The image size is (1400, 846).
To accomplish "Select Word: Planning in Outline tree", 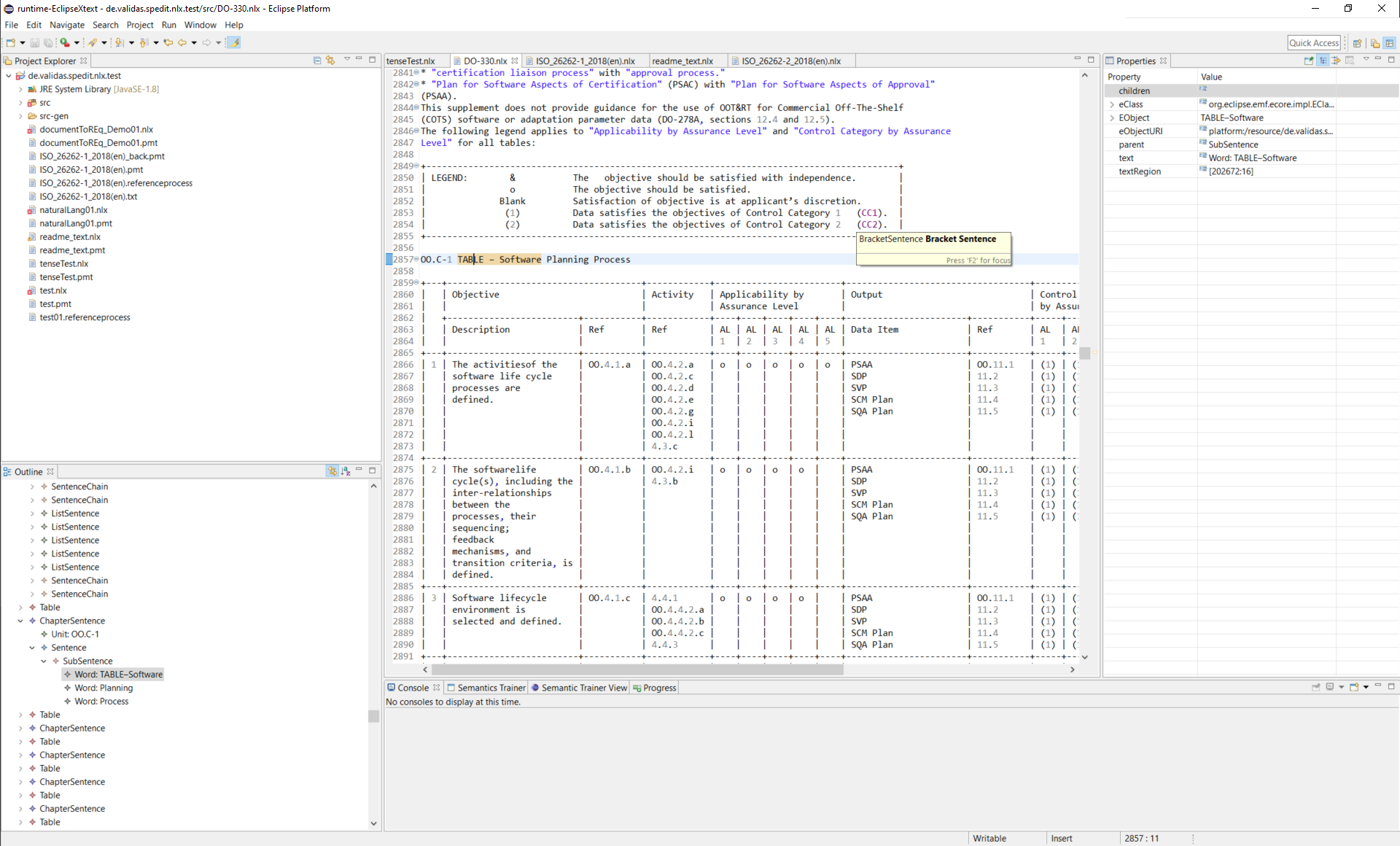I will coord(104,688).
